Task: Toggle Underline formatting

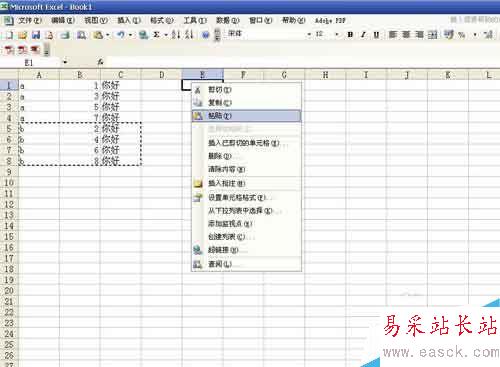Action: pyautogui.click(x=376, y=35)
